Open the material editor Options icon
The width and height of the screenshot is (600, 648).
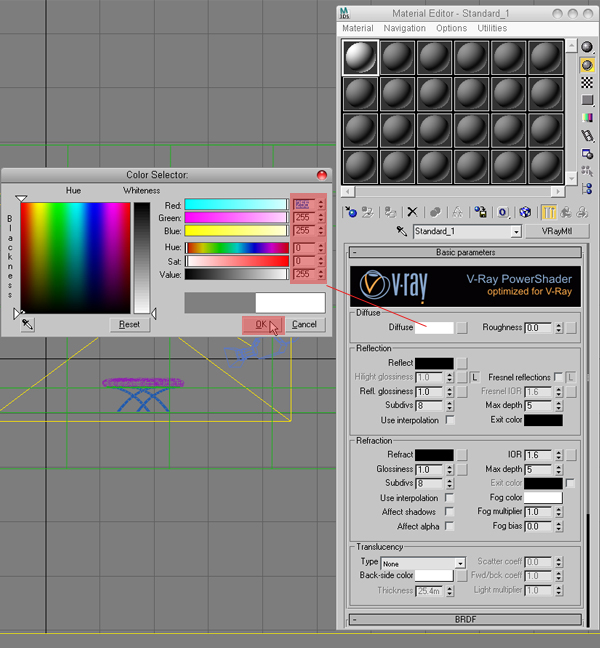587,154
